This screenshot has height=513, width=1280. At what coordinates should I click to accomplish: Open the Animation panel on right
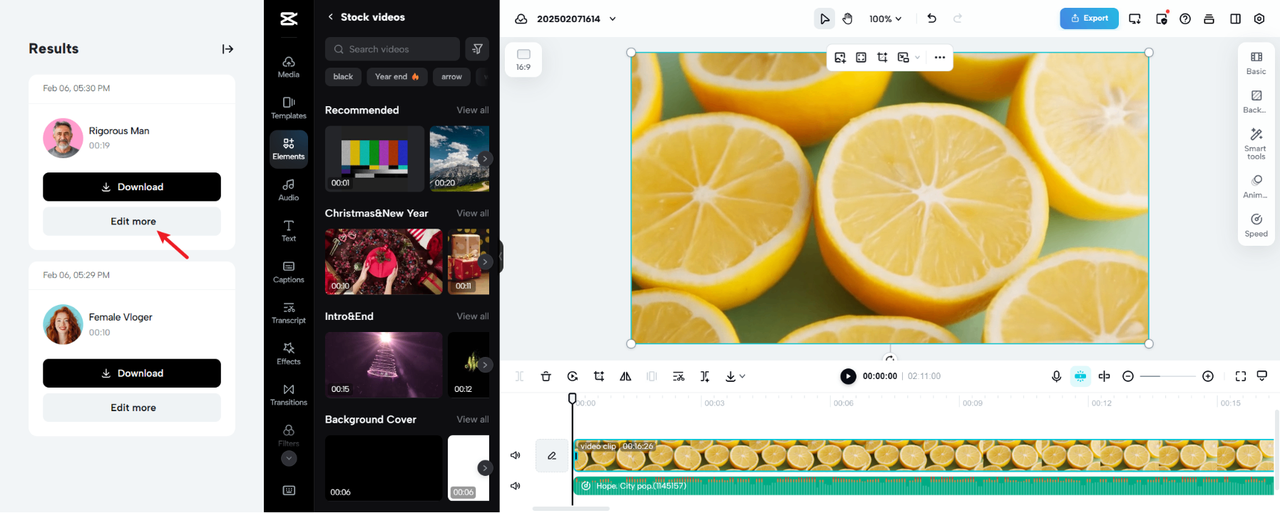[x=1256, y=186]
